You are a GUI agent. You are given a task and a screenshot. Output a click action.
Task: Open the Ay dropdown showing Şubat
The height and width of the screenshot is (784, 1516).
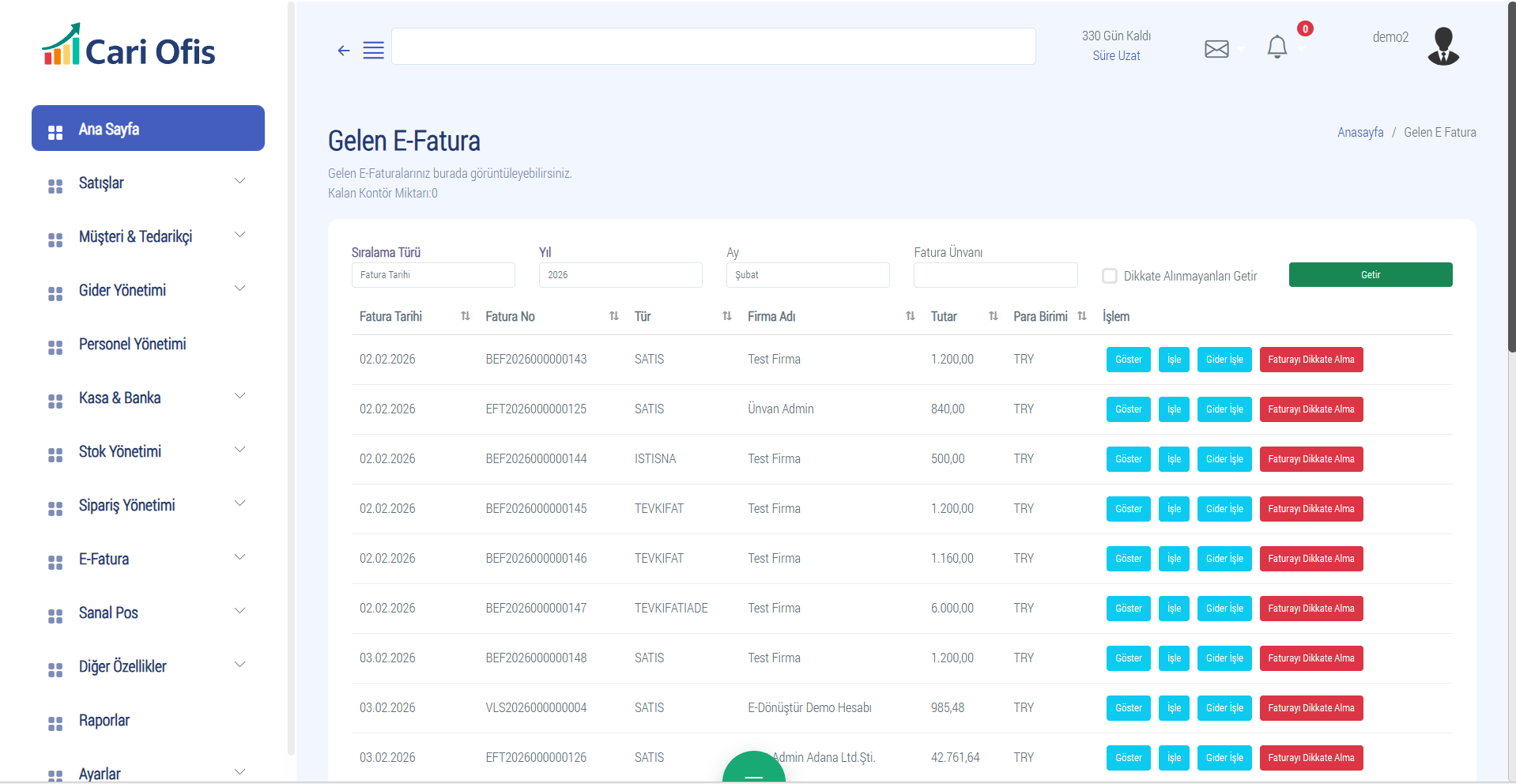tap(807, 275)
